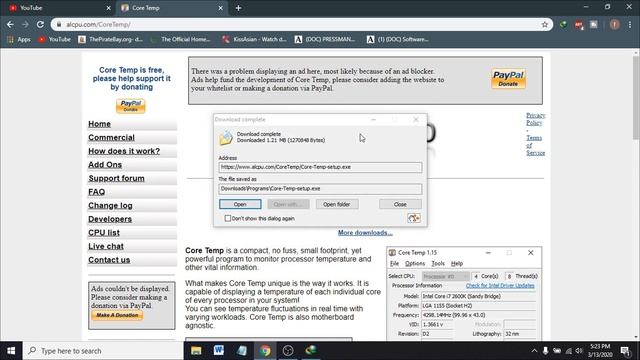Open ThePirateBay bookmark
The width and height of the screenshot is (640, 360).
tap(111, 39)
